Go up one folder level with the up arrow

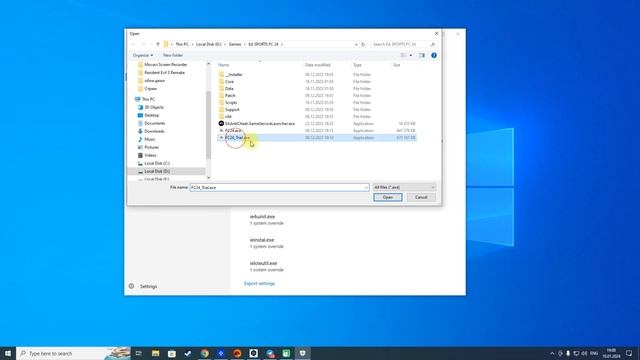(158, 44)
